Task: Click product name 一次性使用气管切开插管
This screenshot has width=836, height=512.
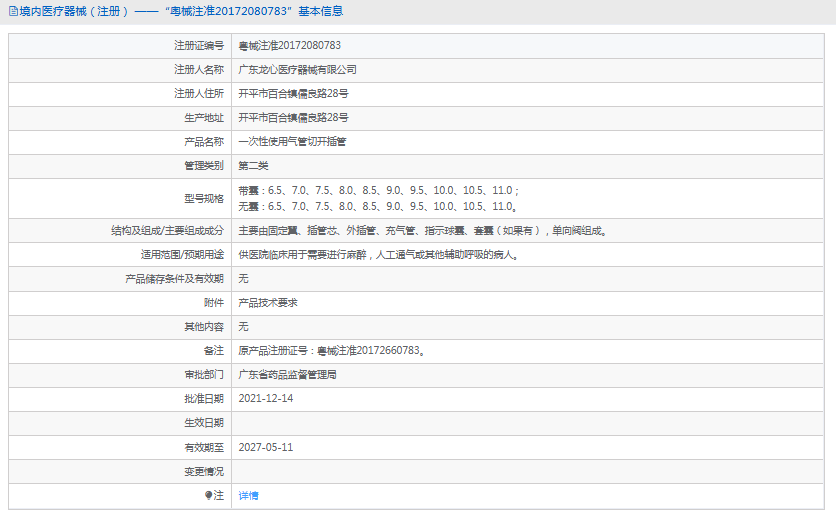Action: 292,142
